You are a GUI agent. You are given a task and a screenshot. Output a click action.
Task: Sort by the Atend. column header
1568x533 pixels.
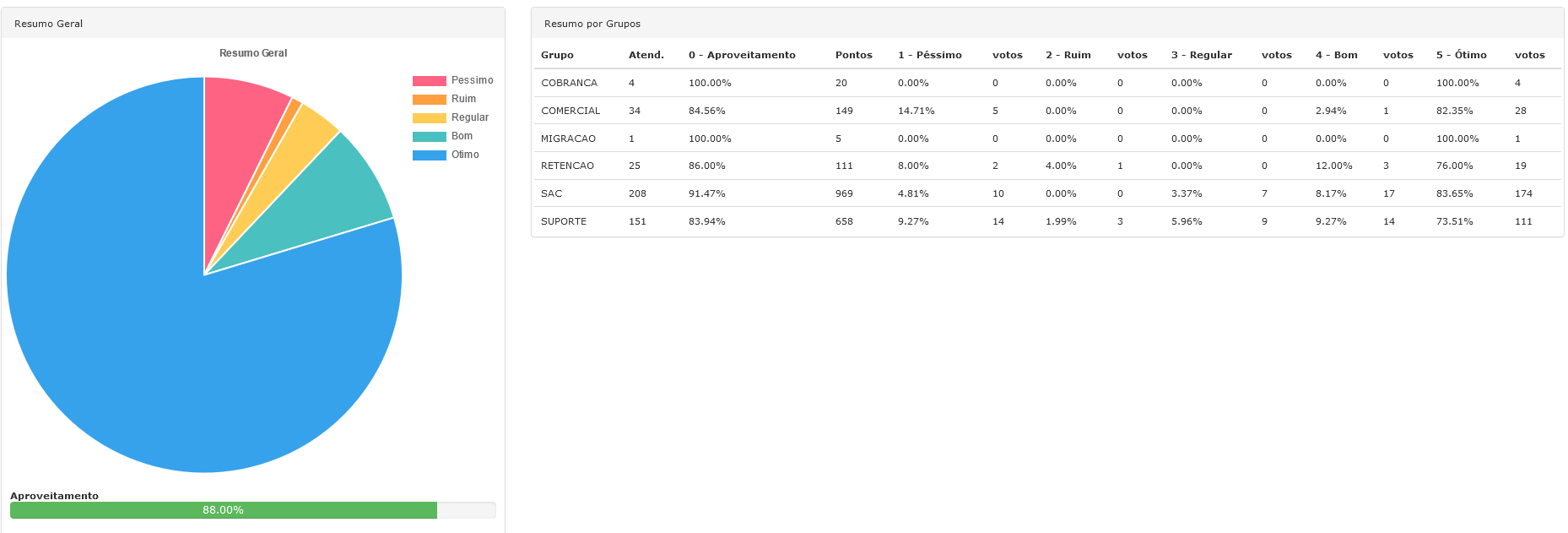tap(646, 55)
